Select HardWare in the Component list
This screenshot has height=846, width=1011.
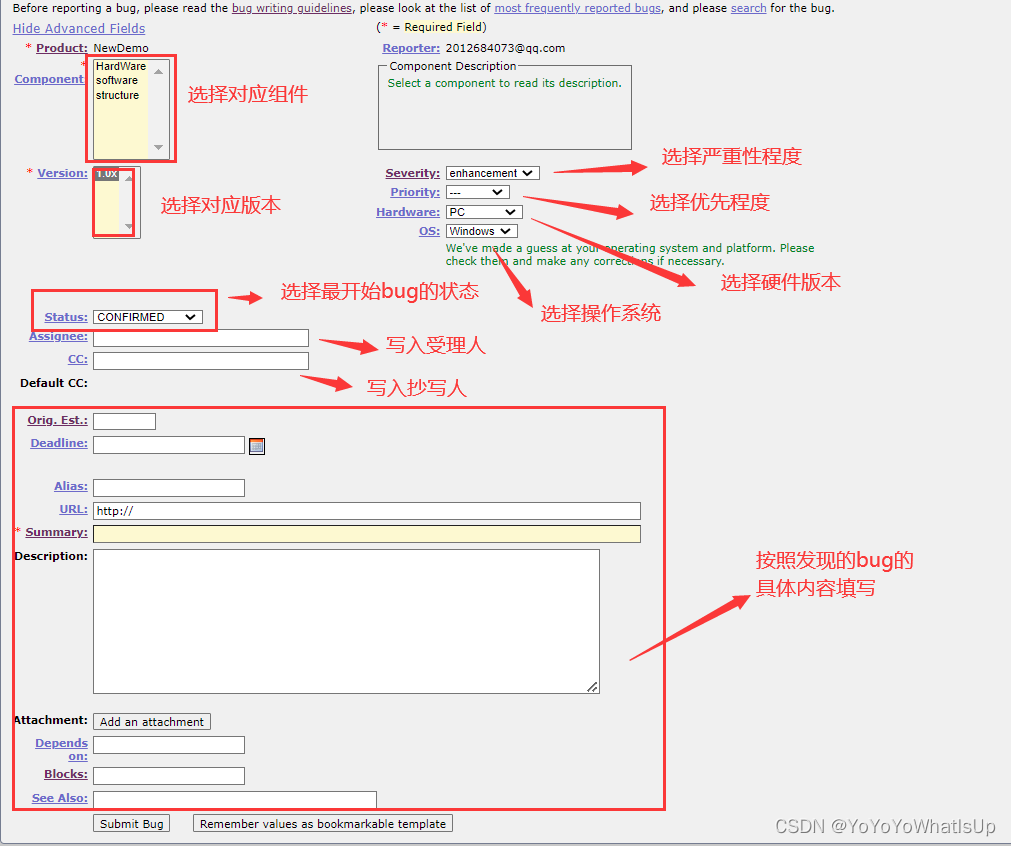coord(121,66)
